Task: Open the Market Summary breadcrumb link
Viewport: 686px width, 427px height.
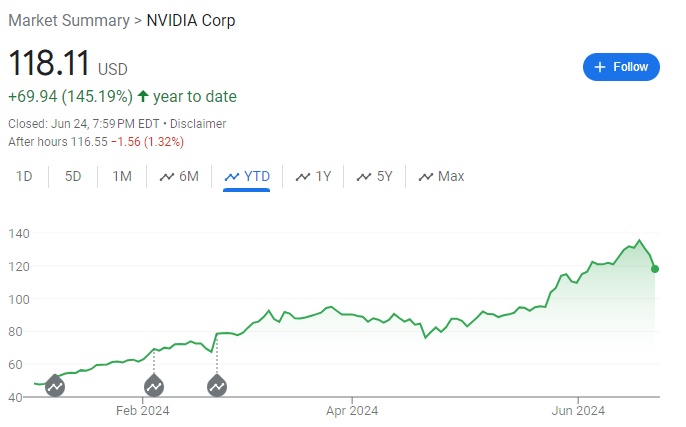Action: click(68, 20)
